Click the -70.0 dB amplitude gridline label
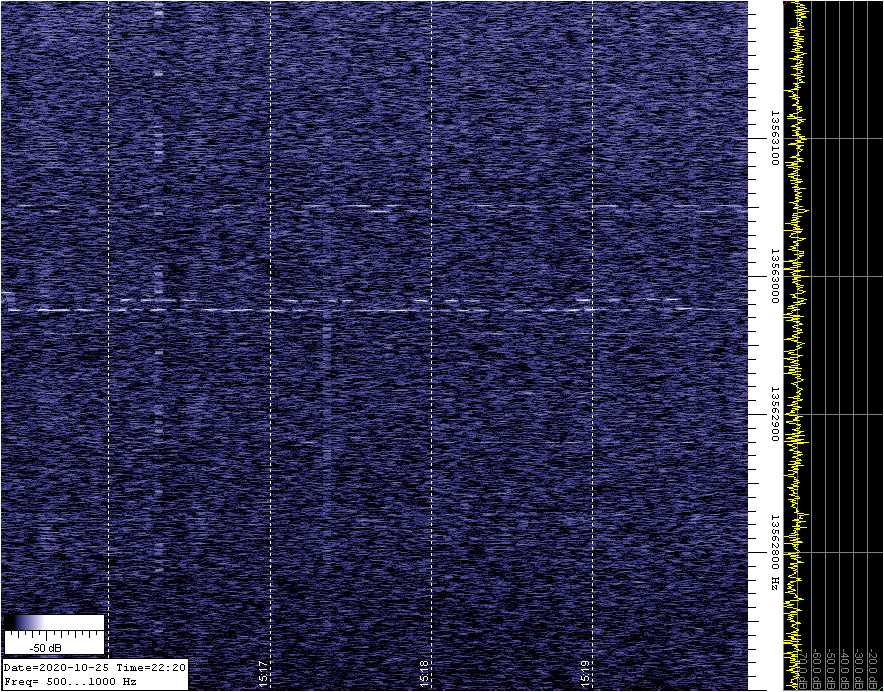The width and height of the screenshot is (884, 692). [x=801, y=668]
